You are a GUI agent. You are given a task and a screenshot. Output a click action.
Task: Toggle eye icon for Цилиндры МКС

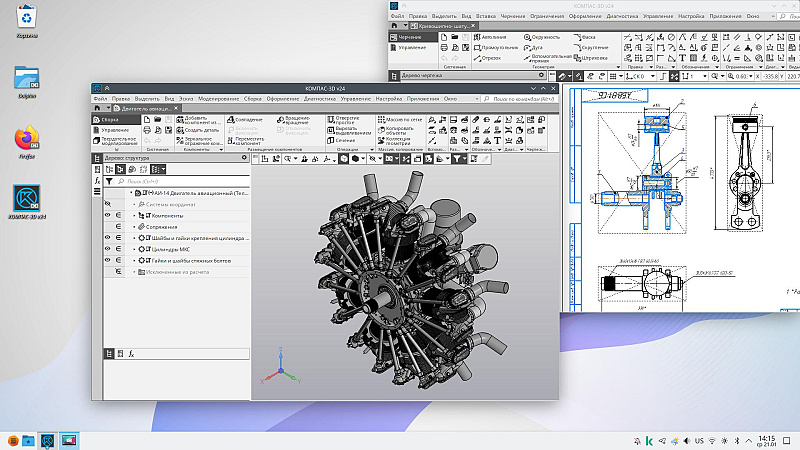point(108,249)
